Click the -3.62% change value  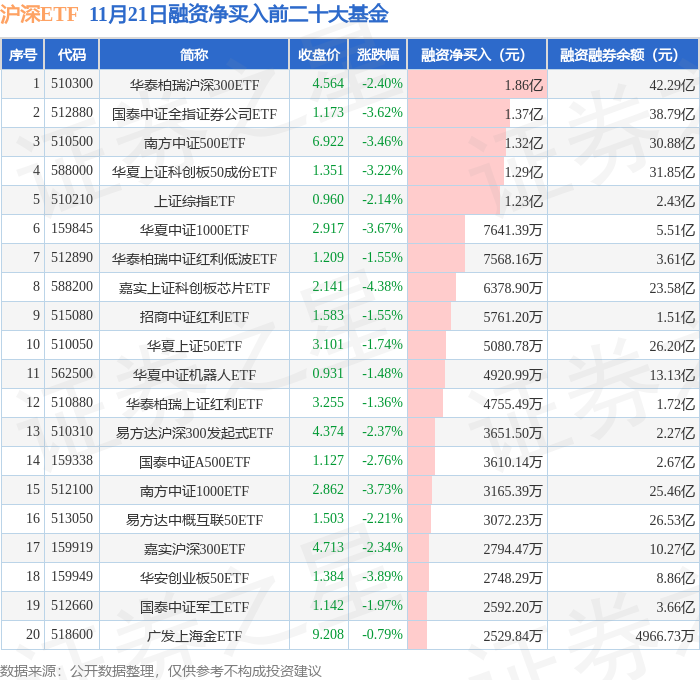(x=382, y=113)
